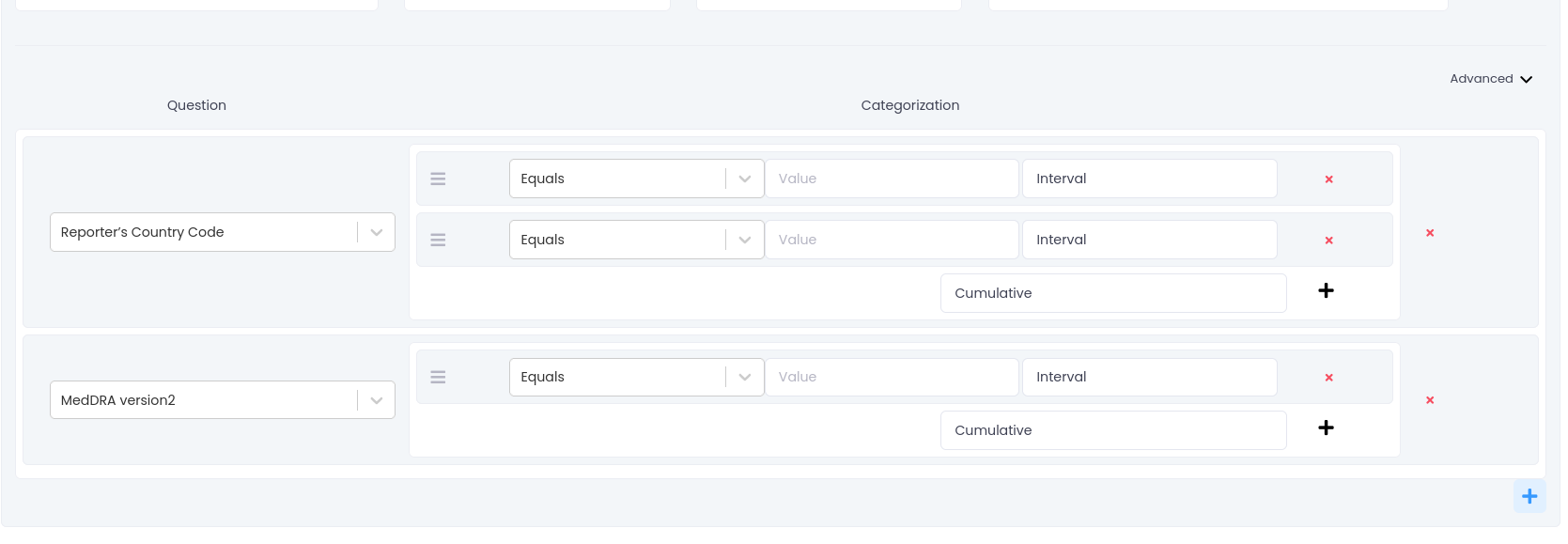Click the Interval field in the second row
Image resolution: width=1568 pixels, height=544 pixels.
(x=1148, y=240)
